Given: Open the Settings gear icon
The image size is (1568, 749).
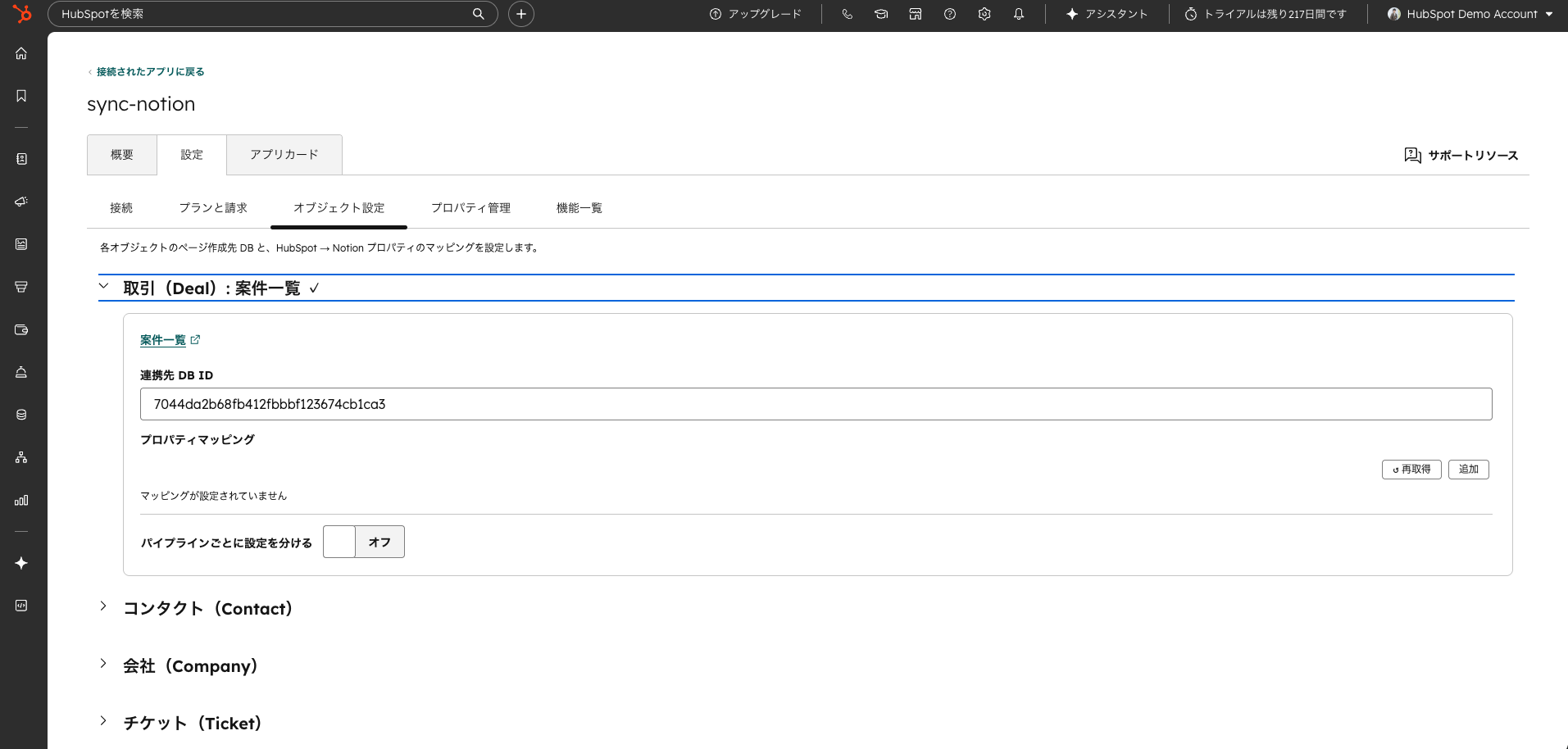Looking at the screenshot, I should 984,14.
